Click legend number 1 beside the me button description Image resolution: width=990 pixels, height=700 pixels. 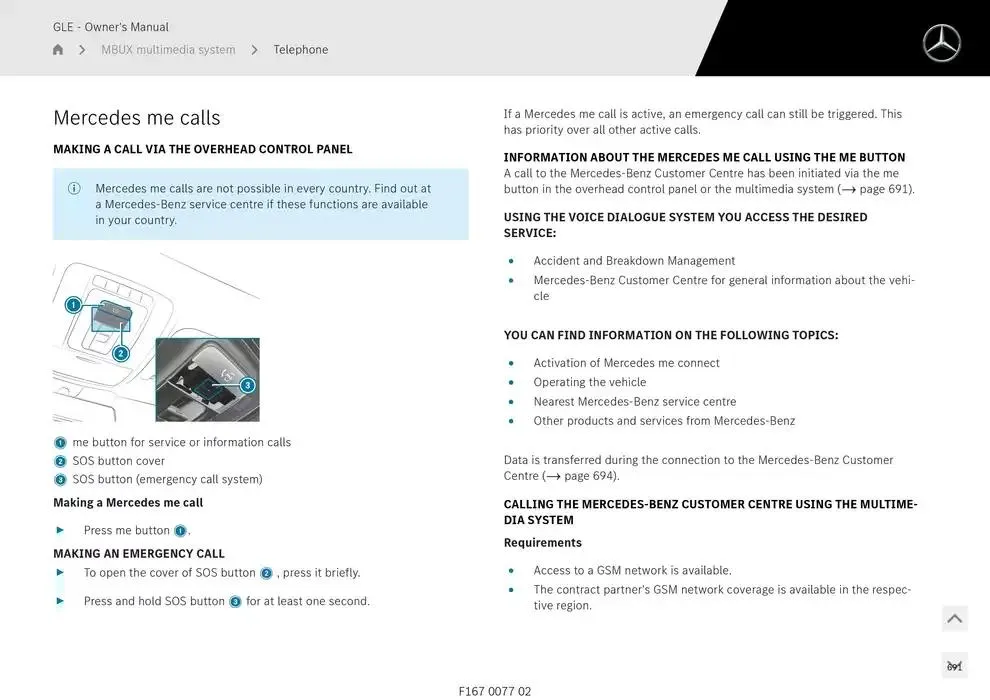60,443
